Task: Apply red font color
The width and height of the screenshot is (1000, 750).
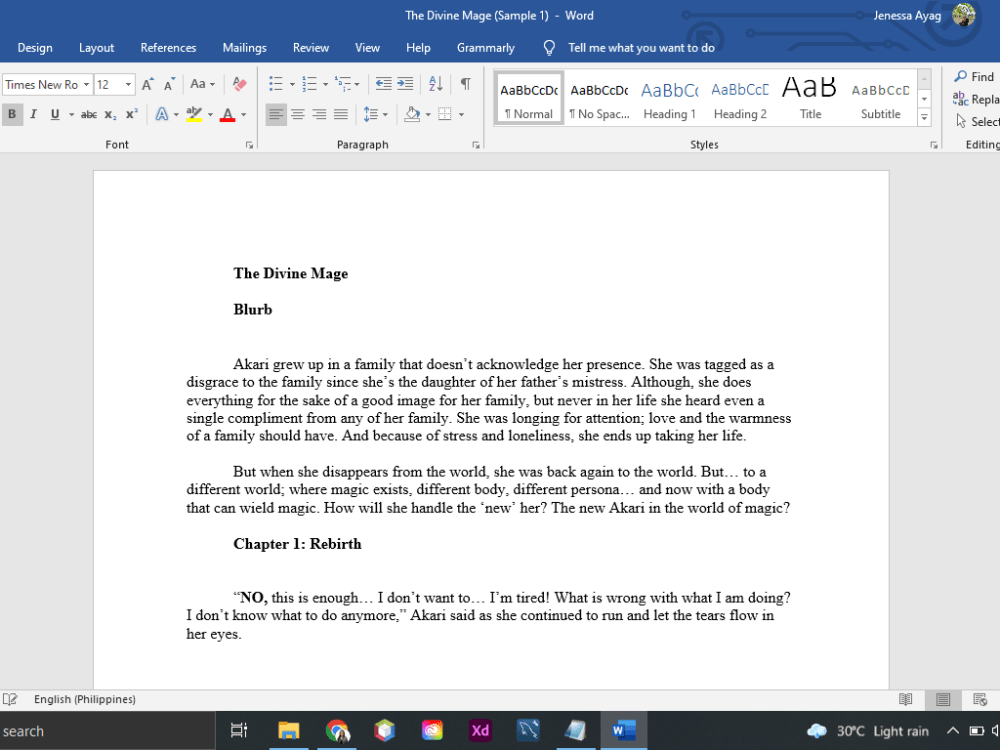Action: pyautogui.click(x=227, y=115)
